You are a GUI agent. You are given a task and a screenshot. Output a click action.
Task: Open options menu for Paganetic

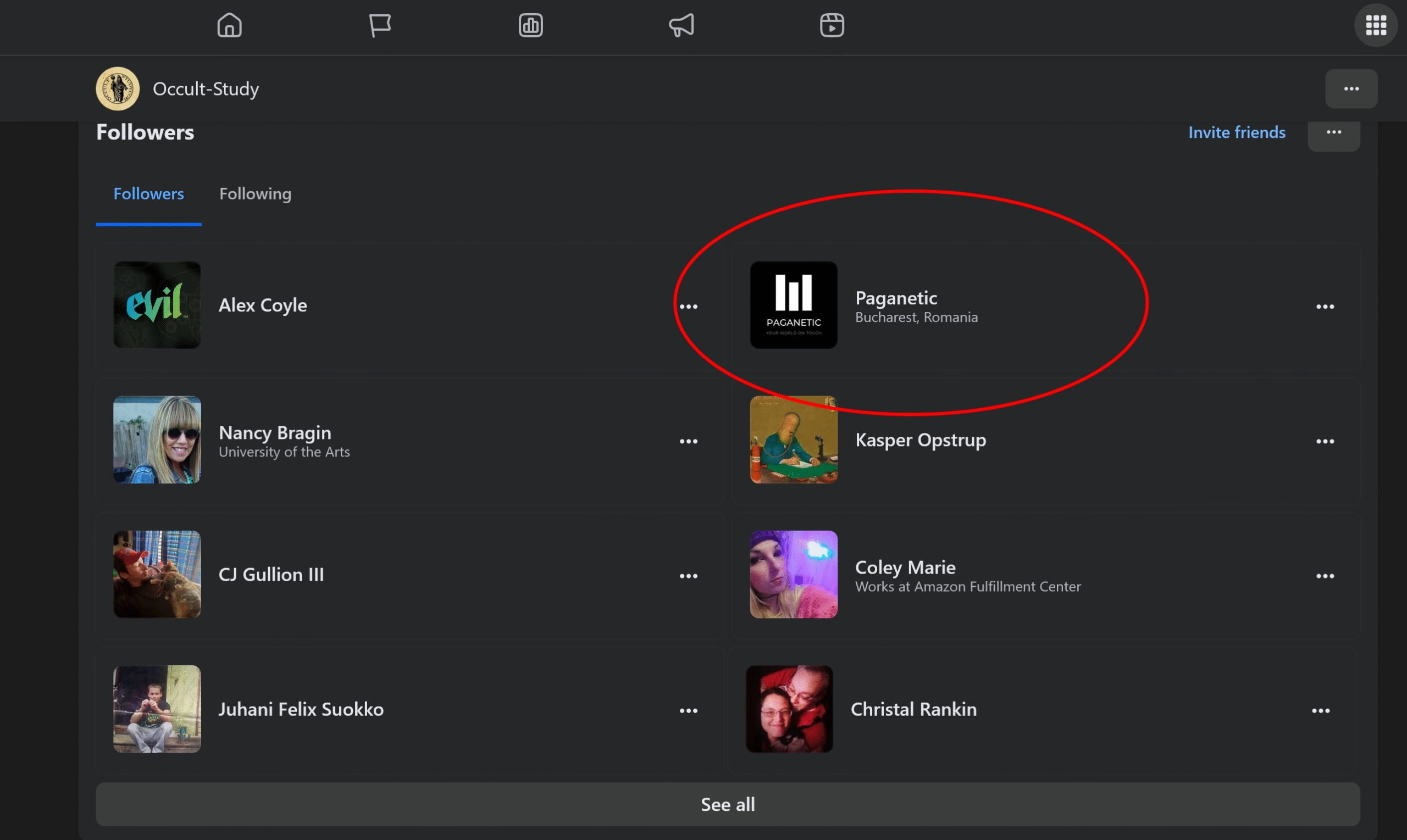point(1325,307)
